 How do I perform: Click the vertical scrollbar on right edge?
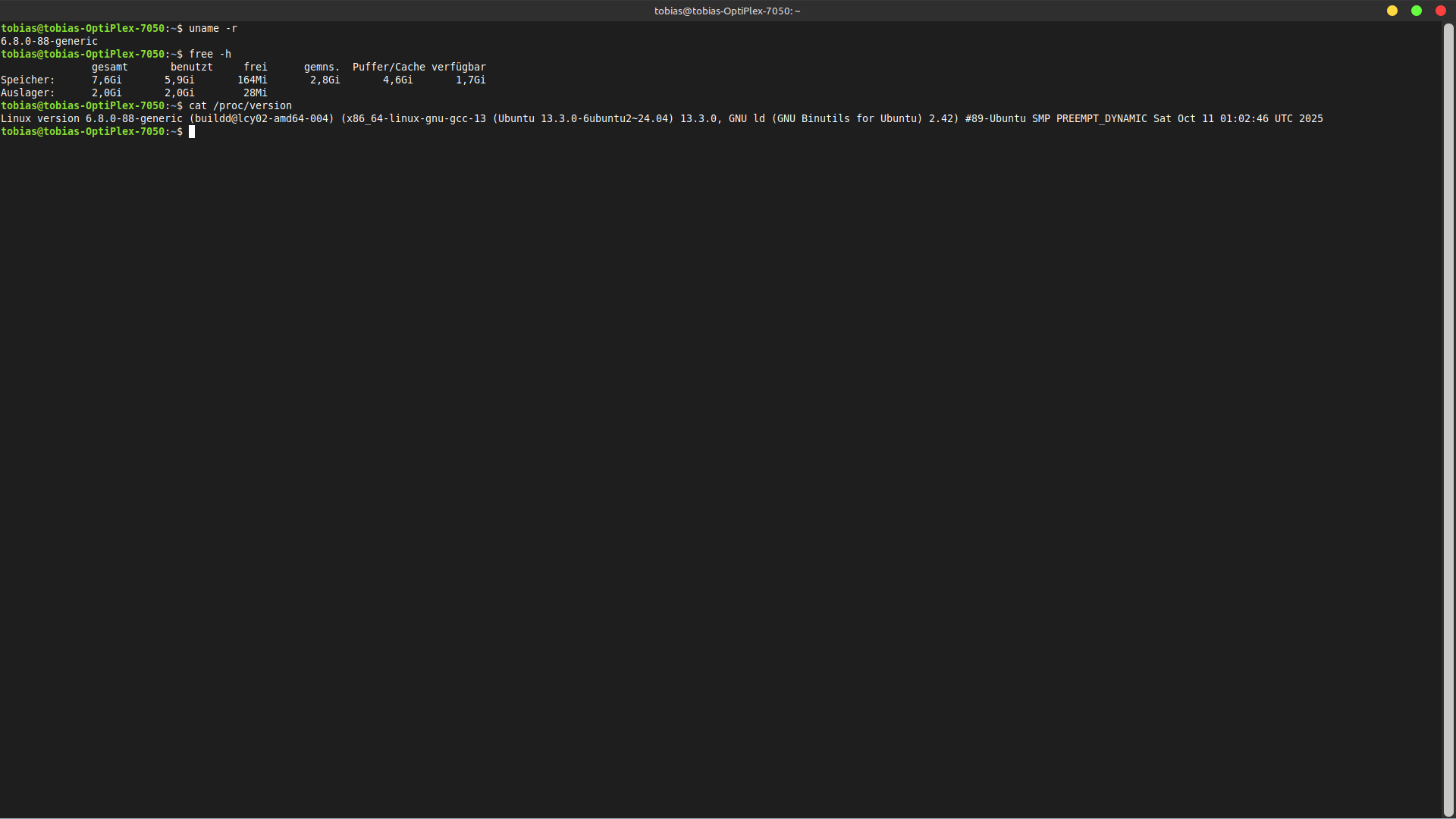pos(1448,417)
